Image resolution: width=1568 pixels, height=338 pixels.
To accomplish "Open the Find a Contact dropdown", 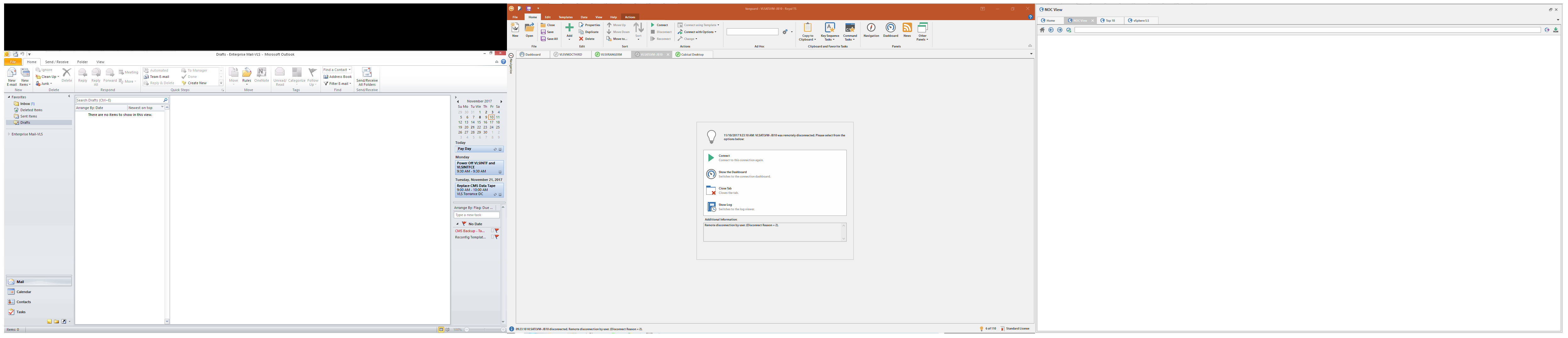I will pos(350,70).
